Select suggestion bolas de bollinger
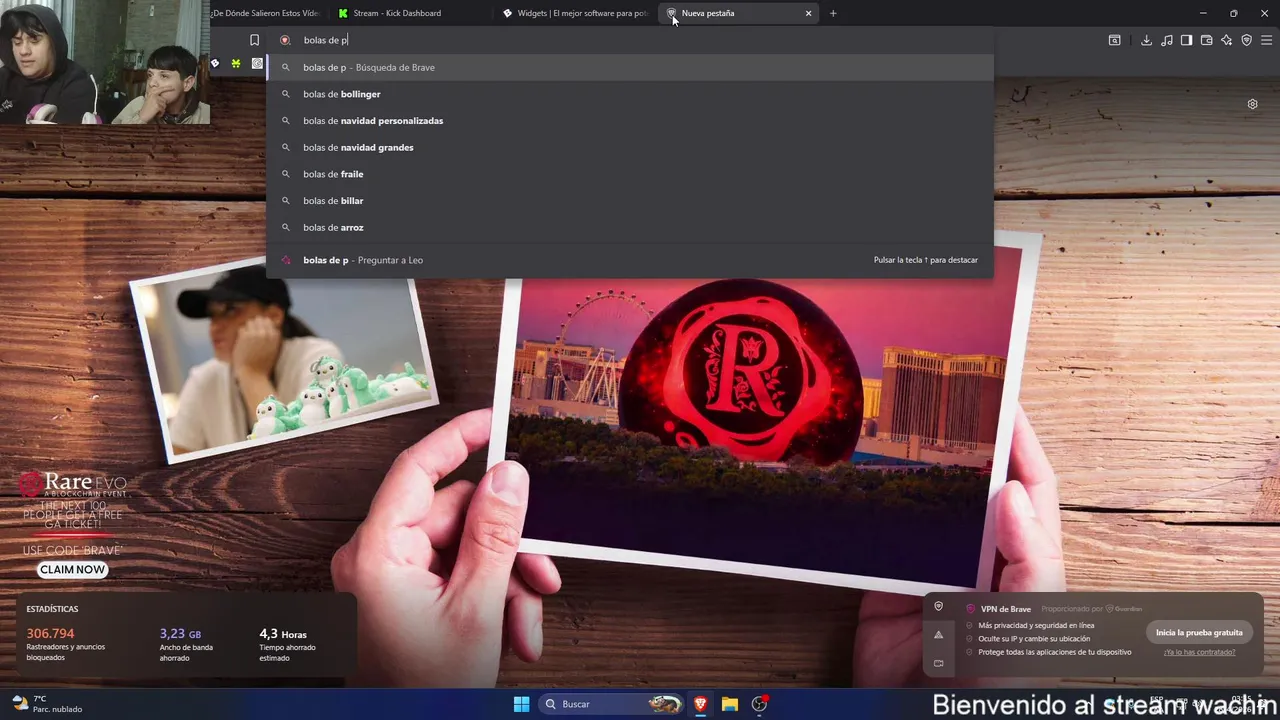The width and height of the screenshot is (1280, 720). (630, 94)
